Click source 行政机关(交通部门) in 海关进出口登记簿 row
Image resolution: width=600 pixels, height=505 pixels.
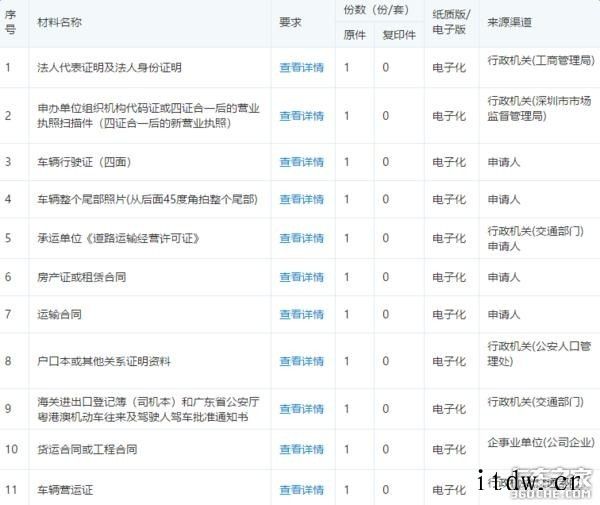pyautogui.click(x=535, y=402)
